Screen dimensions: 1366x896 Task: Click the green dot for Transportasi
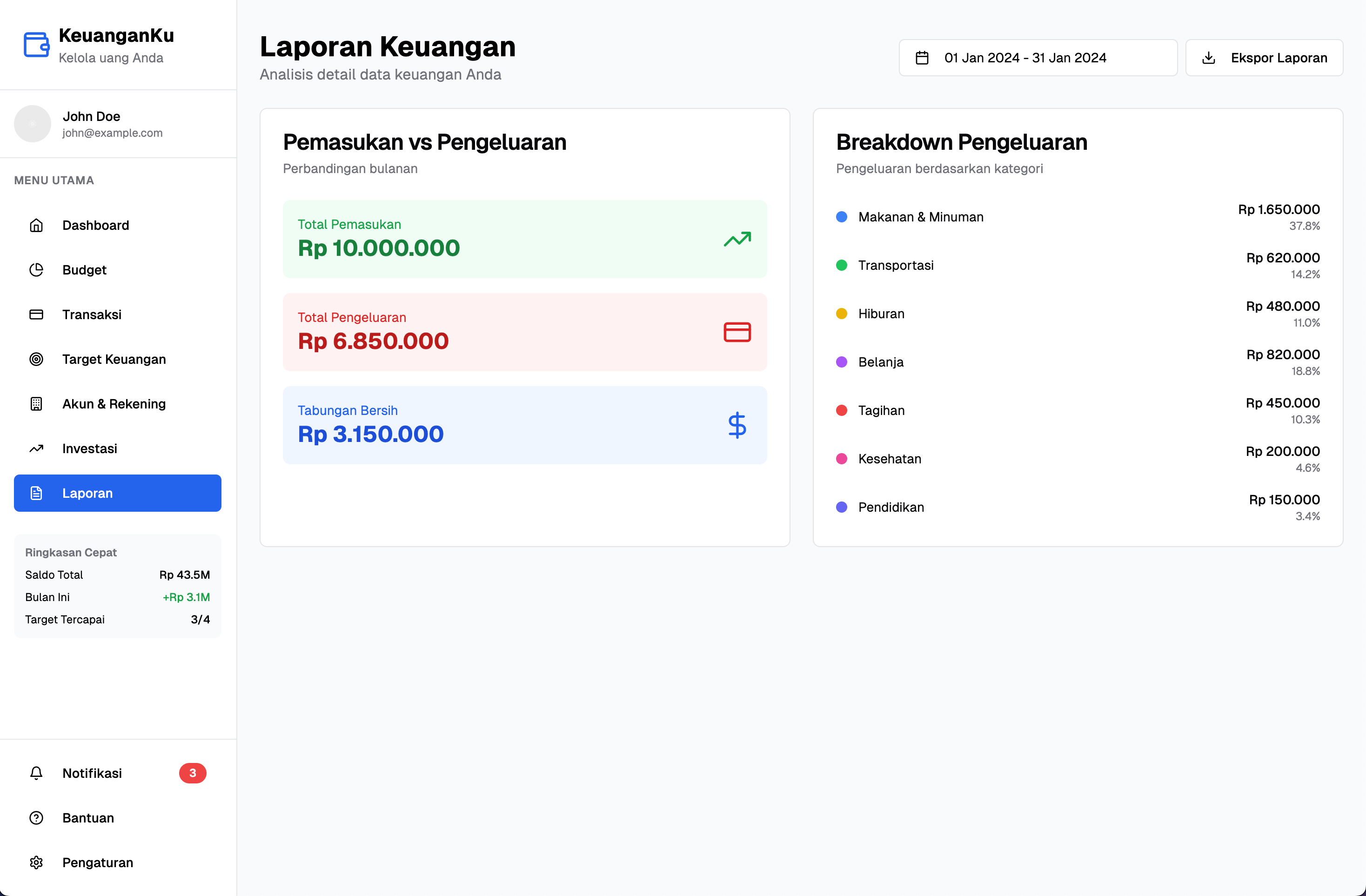click(841, 265)
